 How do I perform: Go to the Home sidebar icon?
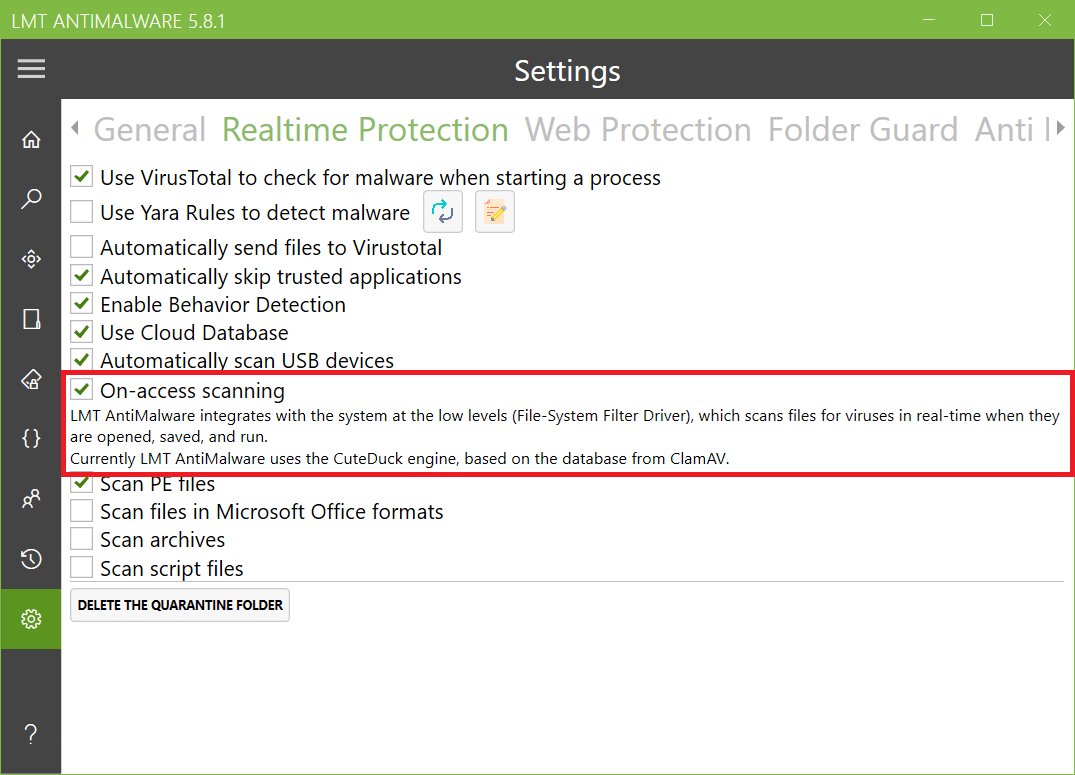31,140
